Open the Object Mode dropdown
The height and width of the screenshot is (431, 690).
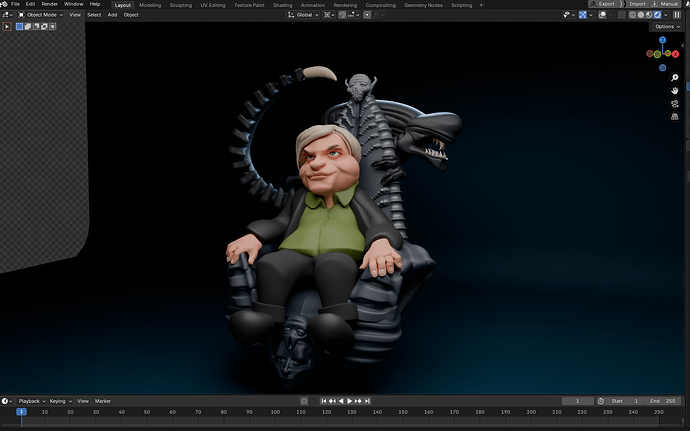click(40, 15)
